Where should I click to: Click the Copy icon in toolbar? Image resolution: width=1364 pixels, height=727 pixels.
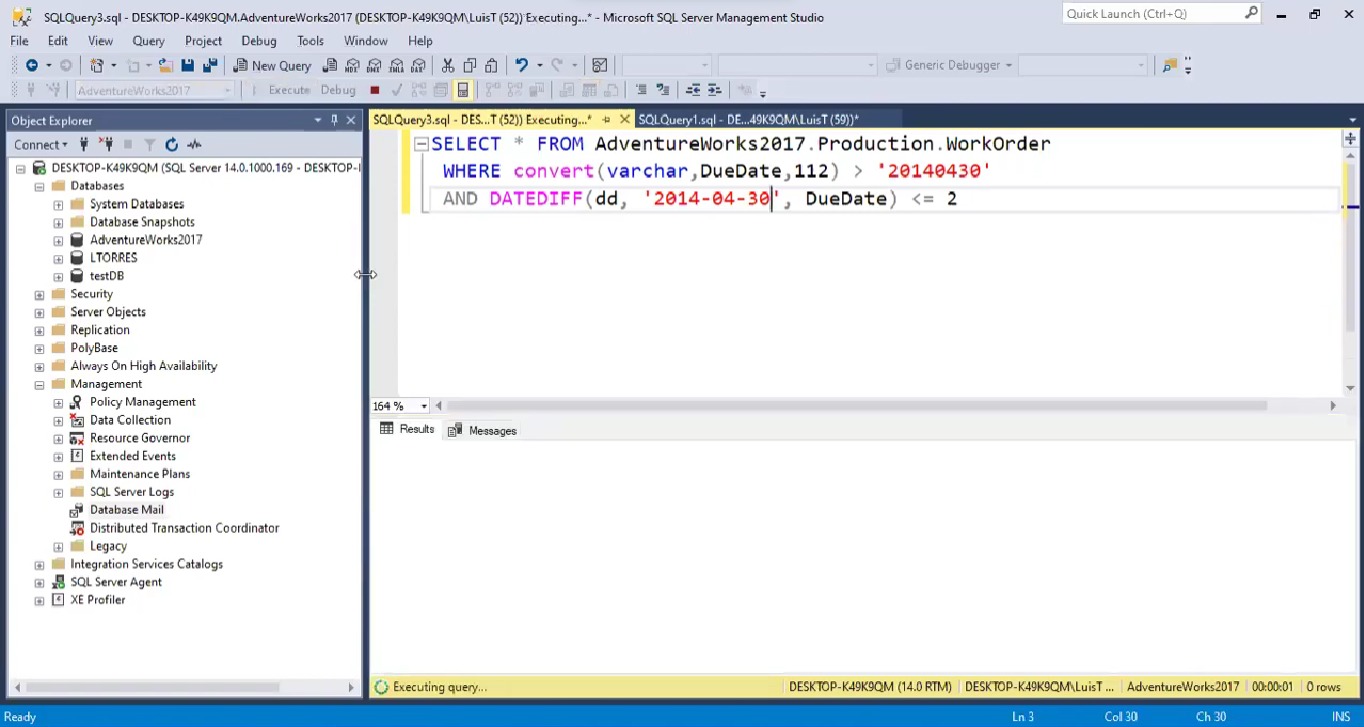click(469, 65)
